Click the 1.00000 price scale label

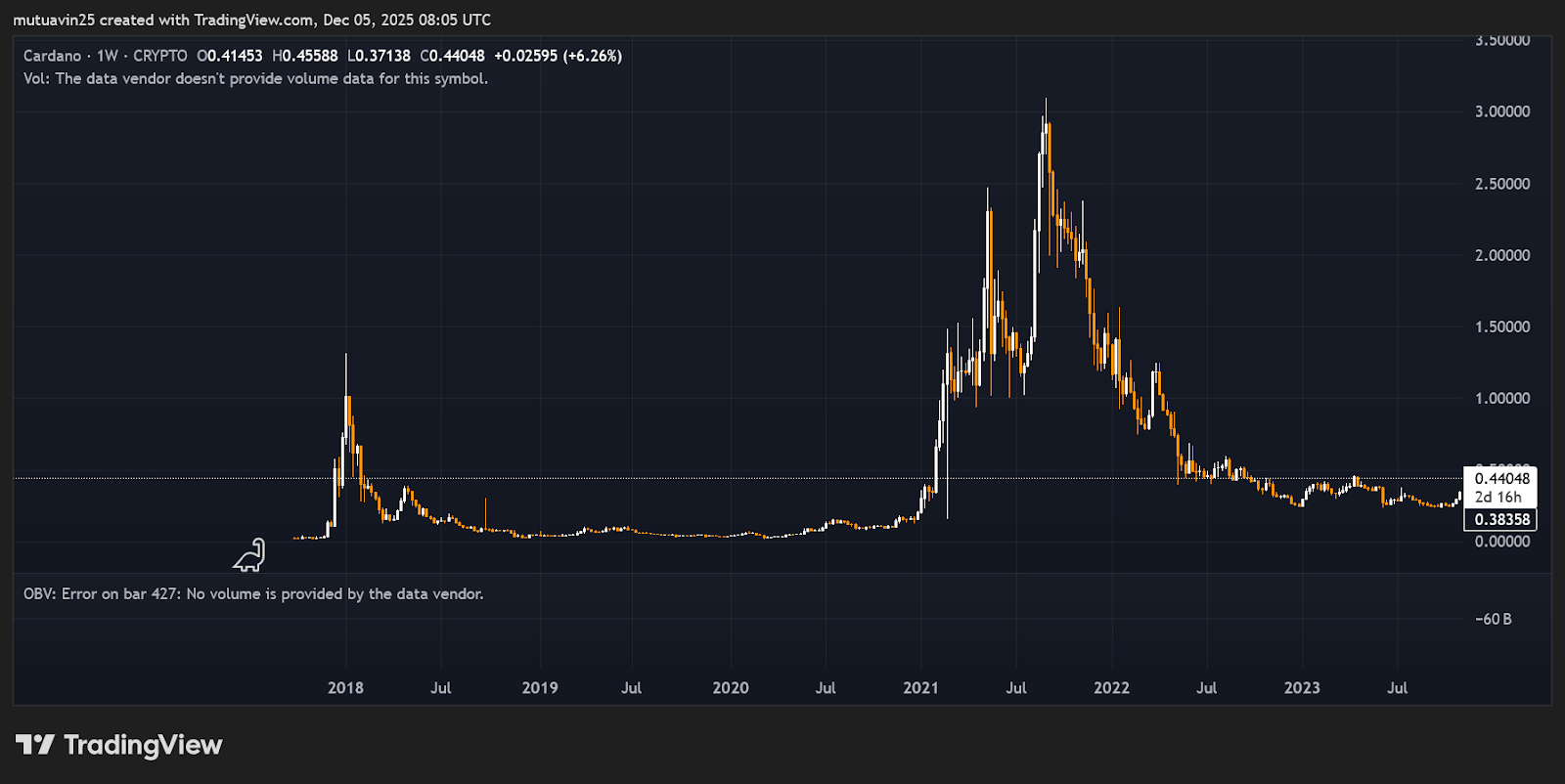click(1502, 398)
